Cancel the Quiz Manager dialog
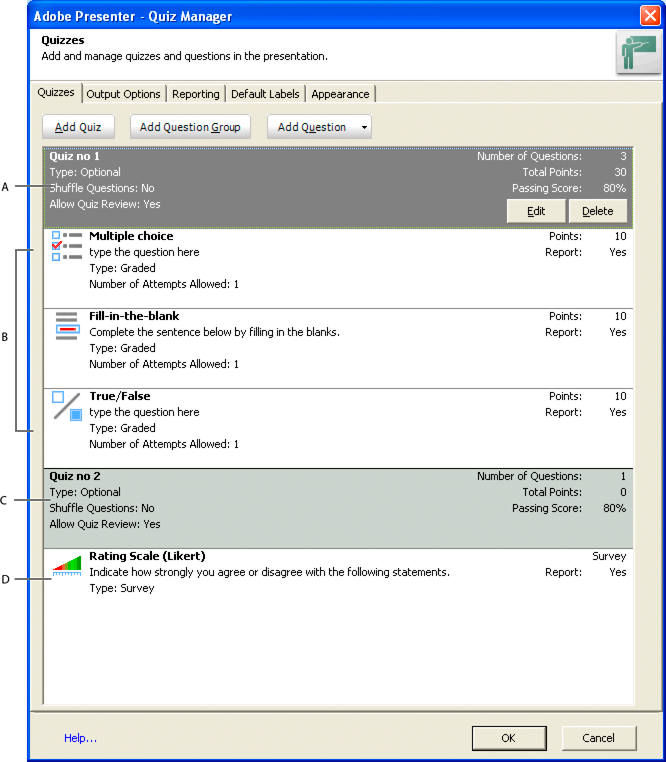This screenshot has width=666, height=762. [x=598, y=738]
